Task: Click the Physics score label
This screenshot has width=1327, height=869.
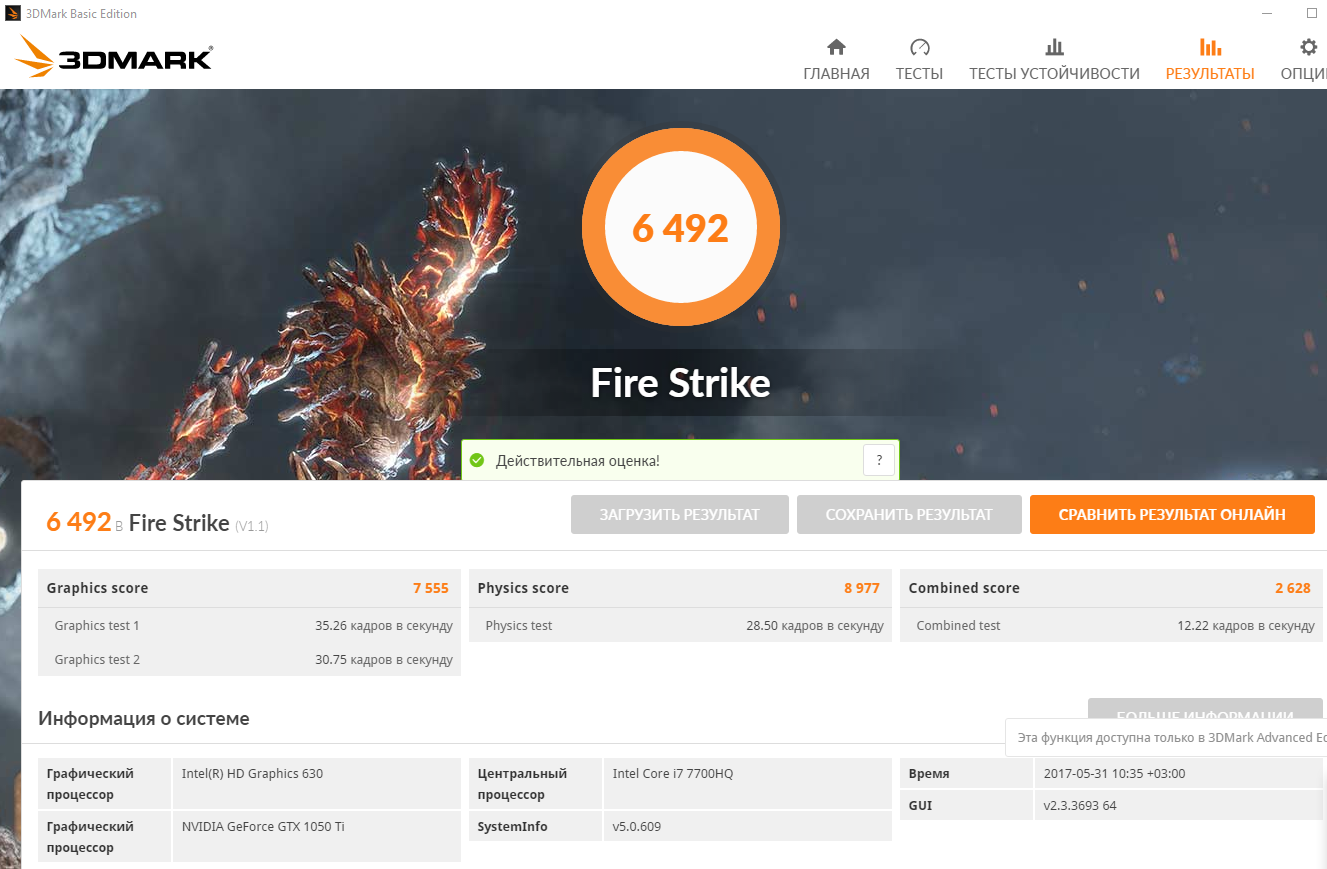Action: [x=523, y=588]
